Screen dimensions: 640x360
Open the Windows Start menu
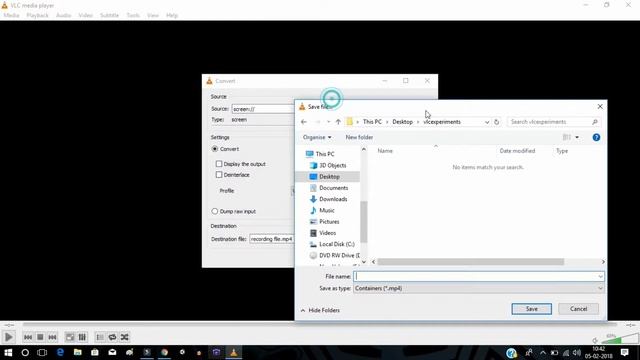(x=8, y=353)
